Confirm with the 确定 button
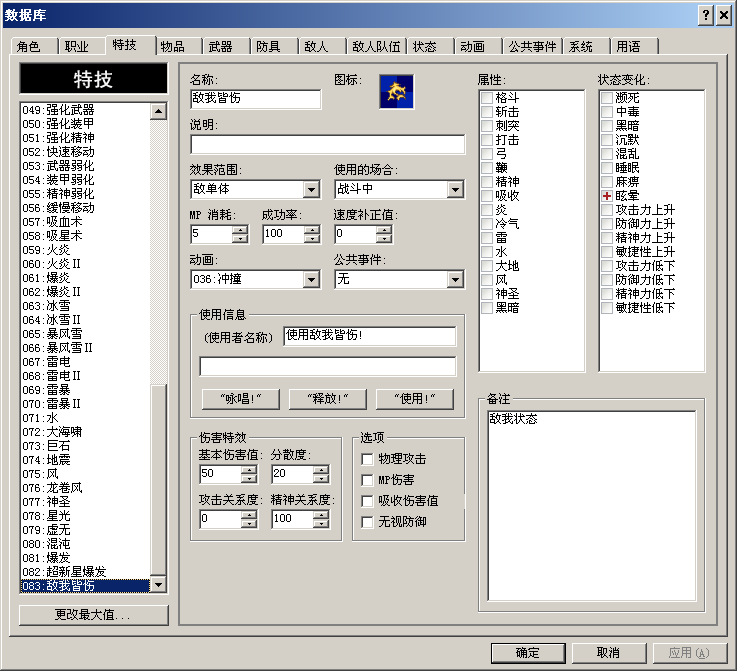Viewport: 737px width, 671px height. (528, 653)
